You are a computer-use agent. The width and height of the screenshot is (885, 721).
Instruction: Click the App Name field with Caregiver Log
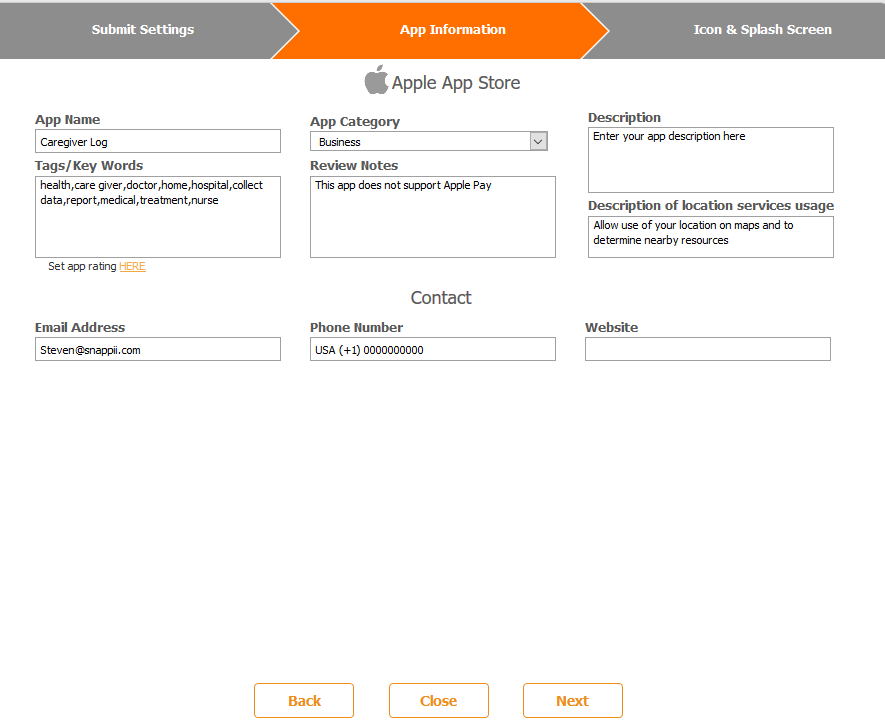click(x=157, y=141)
